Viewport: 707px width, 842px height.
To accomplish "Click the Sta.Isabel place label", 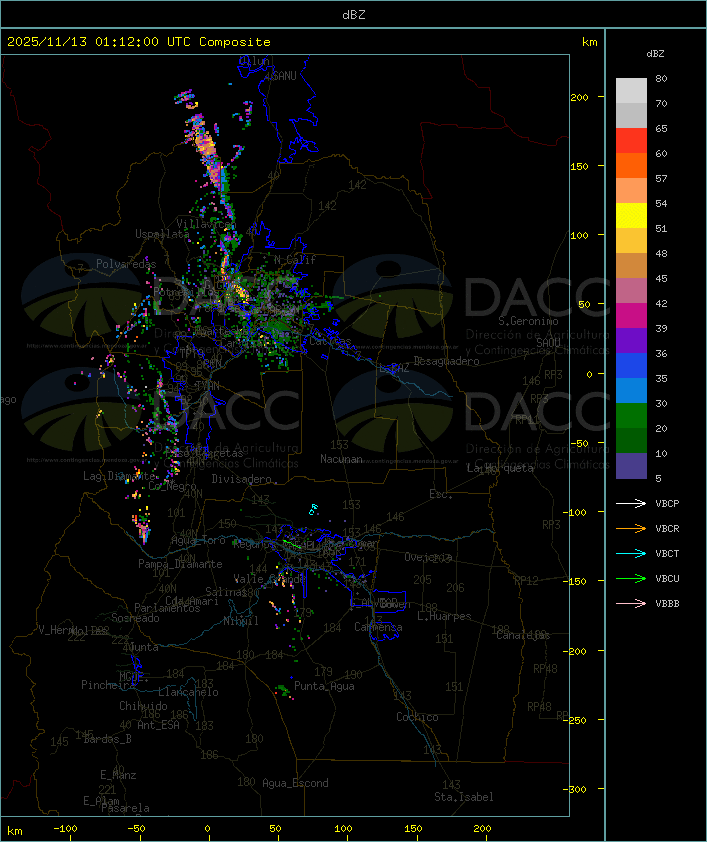I will pos(464,797).
